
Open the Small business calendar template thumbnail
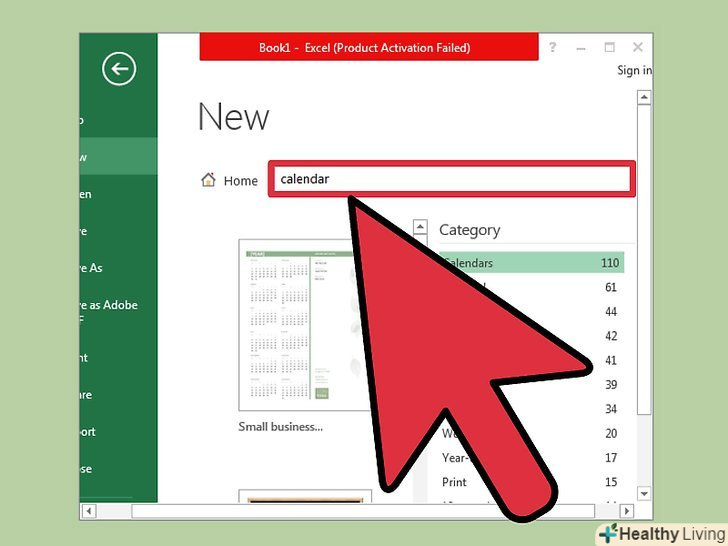coord(305,325)
